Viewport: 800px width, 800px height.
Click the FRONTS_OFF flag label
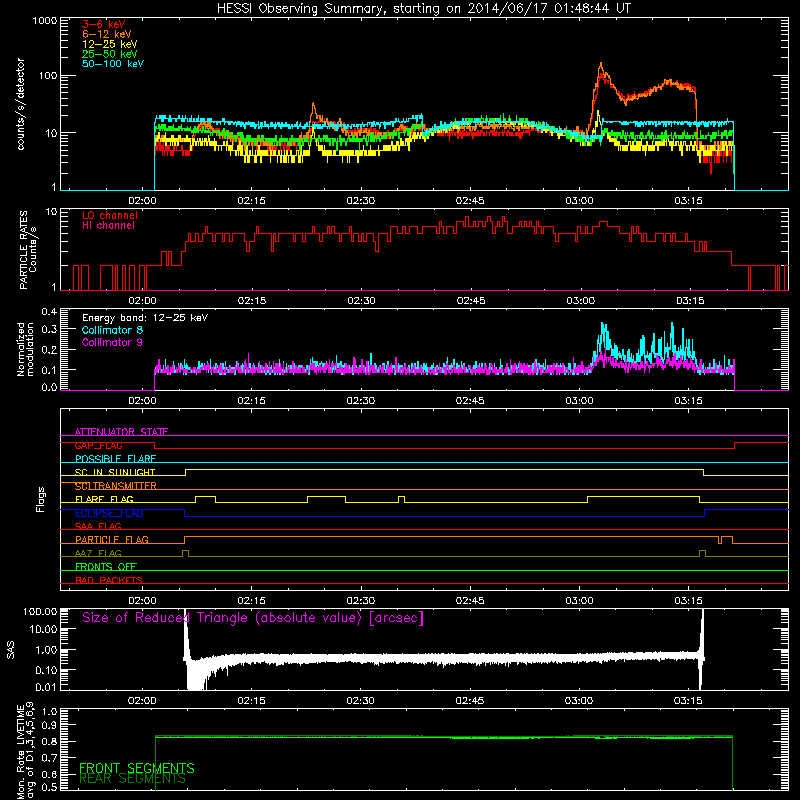106,567
